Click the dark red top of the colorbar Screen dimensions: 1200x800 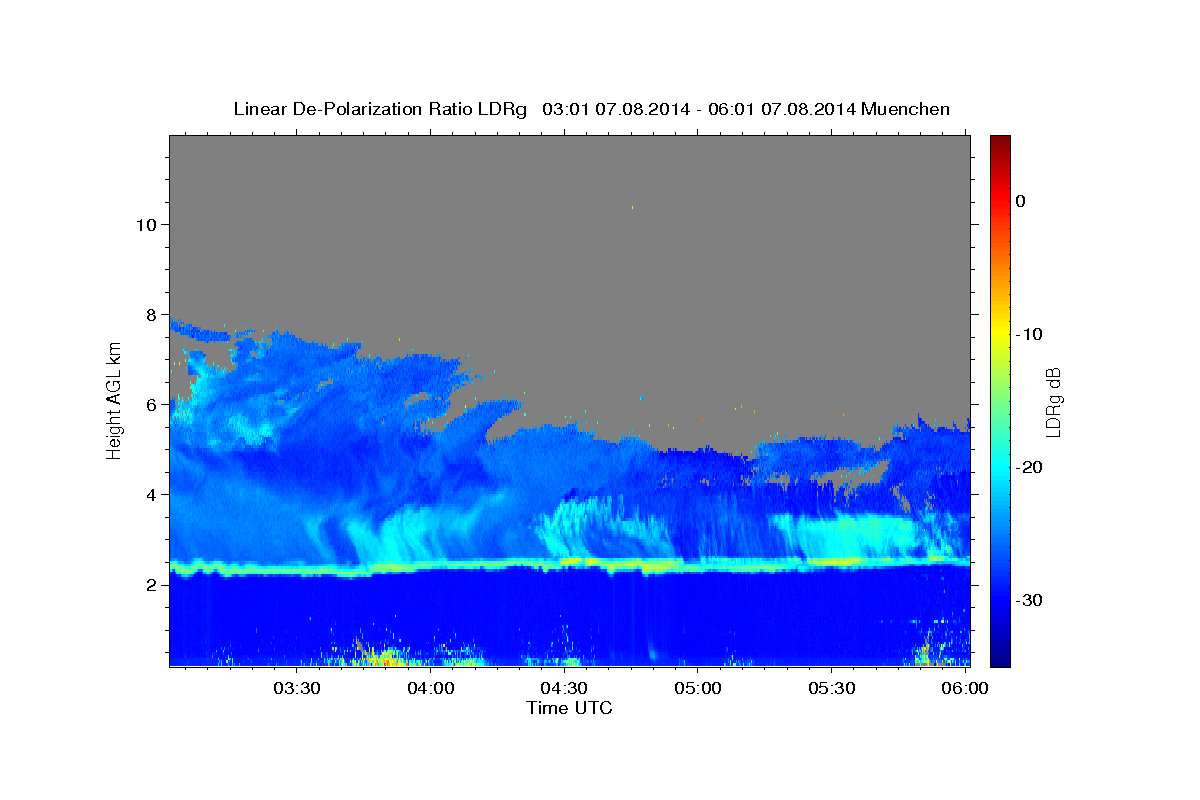(x=1000, y=145)
